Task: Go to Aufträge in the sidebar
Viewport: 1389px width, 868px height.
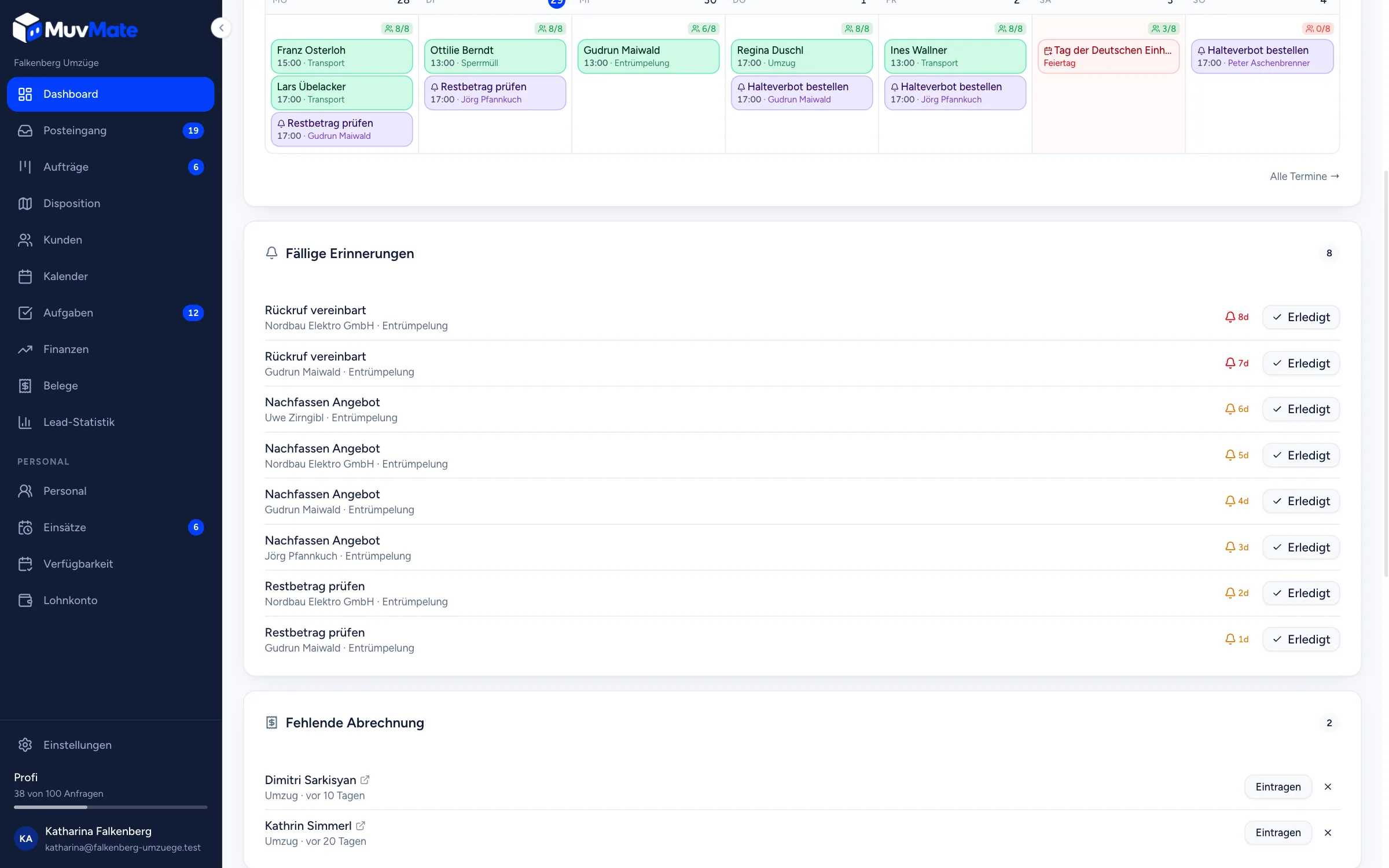Action: 111,167
